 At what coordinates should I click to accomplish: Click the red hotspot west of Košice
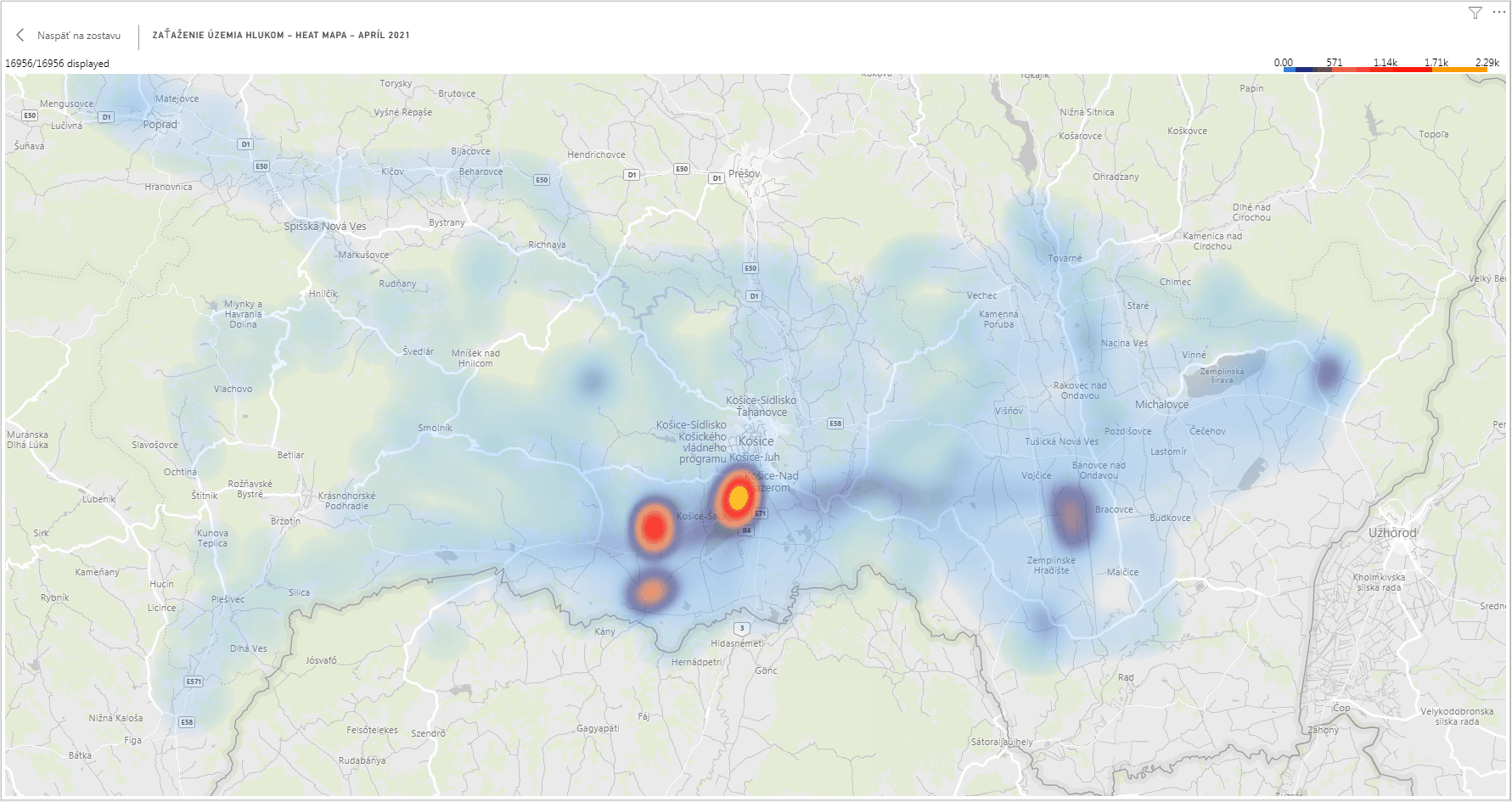click(x=654, y=528)
